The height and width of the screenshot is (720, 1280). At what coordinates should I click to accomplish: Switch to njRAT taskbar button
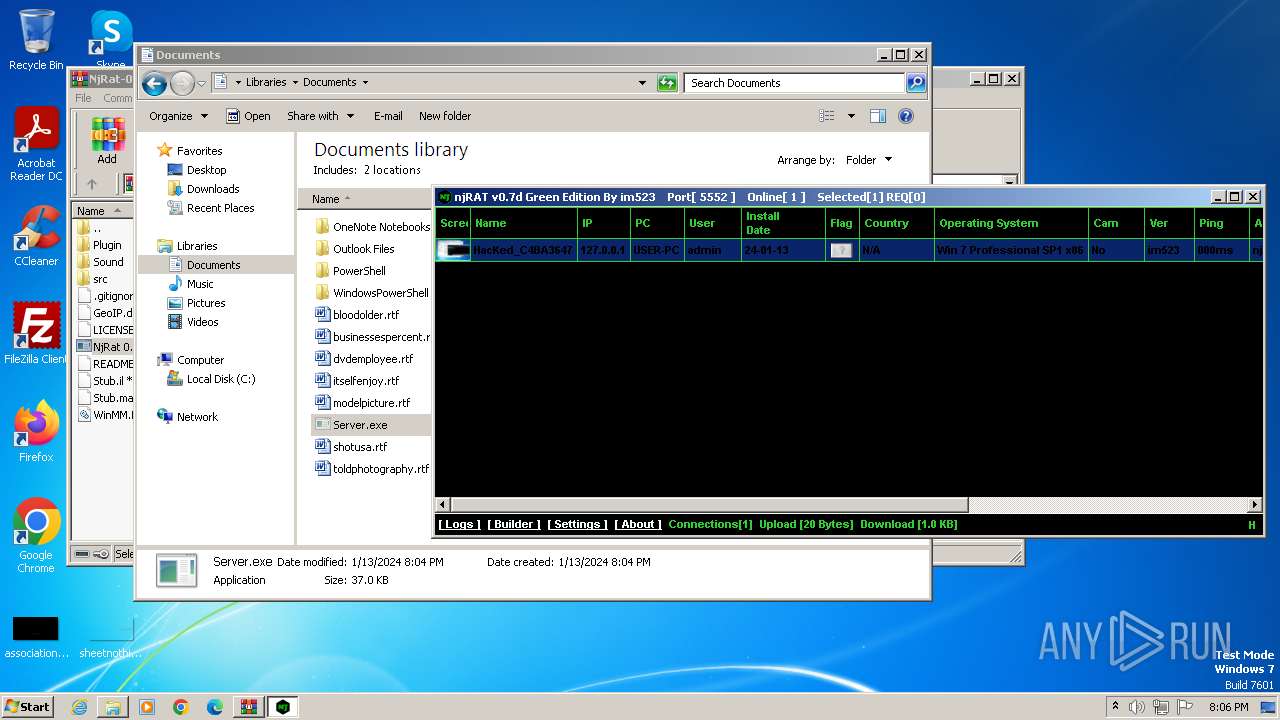point(283,707)
